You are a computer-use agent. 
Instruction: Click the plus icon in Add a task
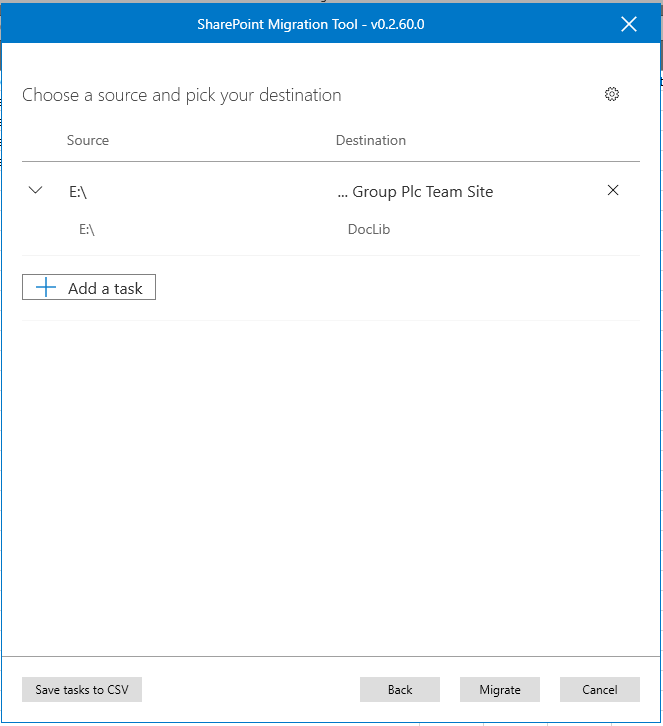tap(46, 288)
